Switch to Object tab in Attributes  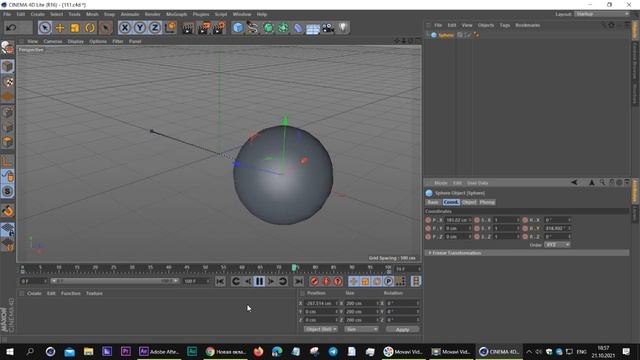[x=469, y=202]
